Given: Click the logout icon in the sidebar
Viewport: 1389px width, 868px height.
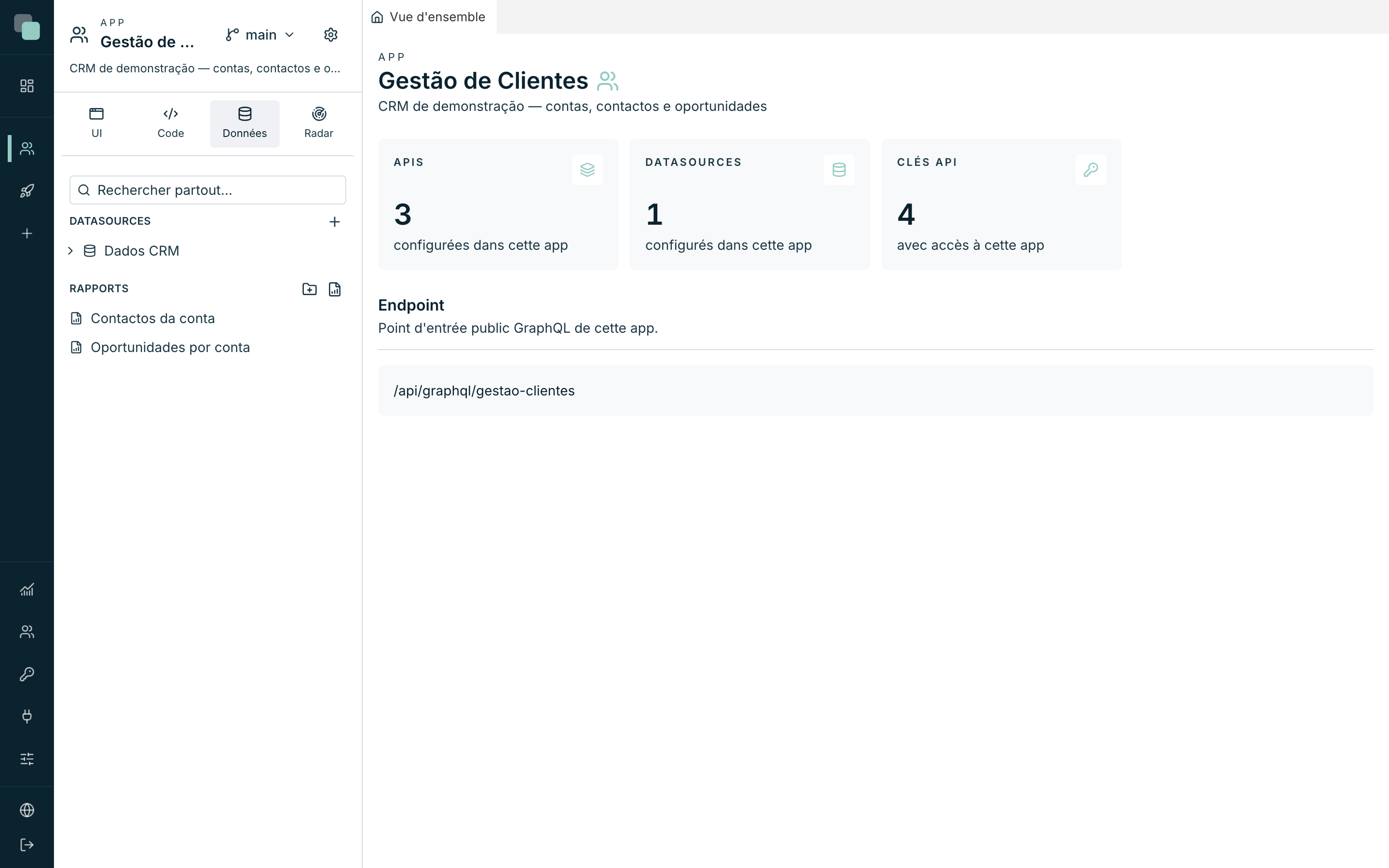Looking at the screenshot, I should pos(27,845).
